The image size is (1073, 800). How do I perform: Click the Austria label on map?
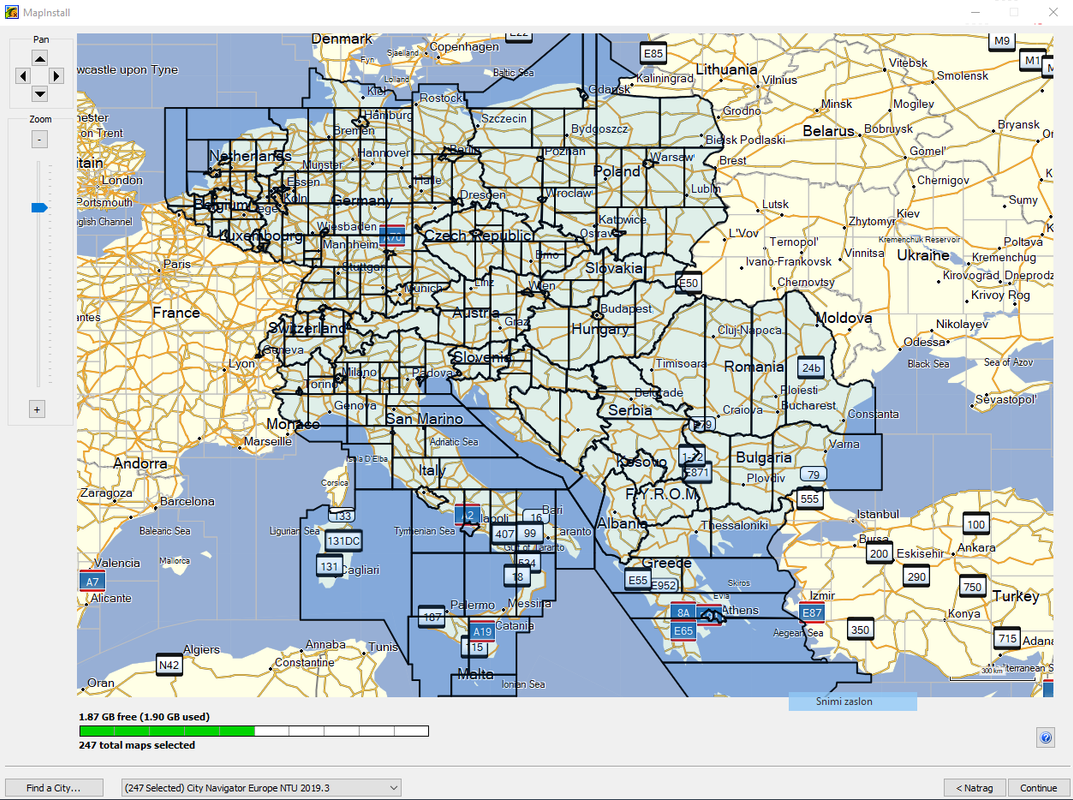click(x=476, y=313)
